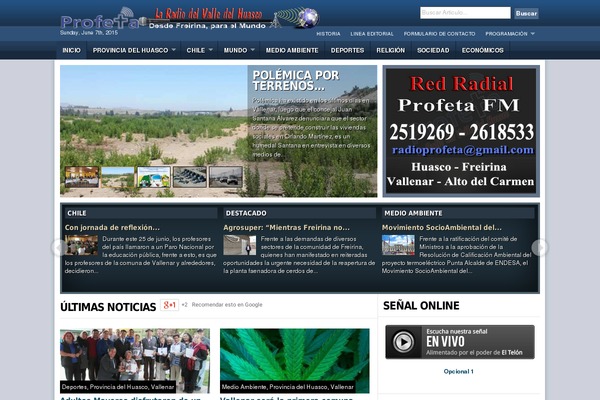Show previous featured articles with left arrow
The image size is (600, 400).
click(59, 248)
